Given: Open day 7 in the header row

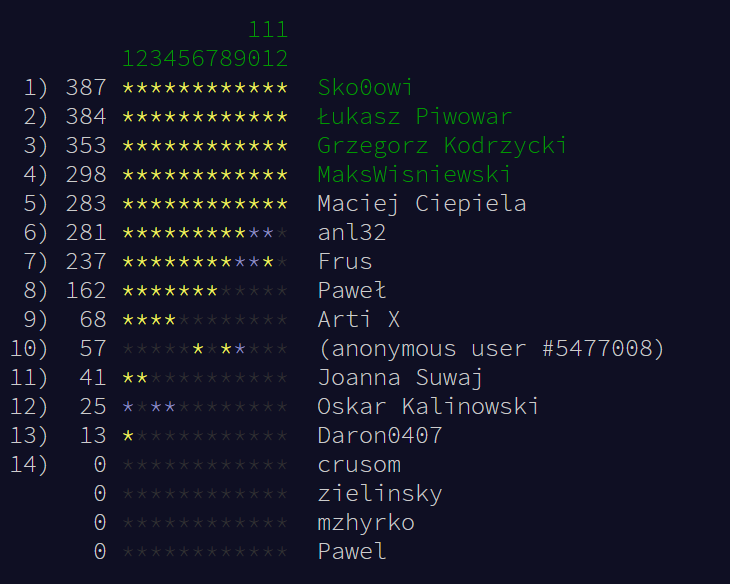Looking at the screenshot, I should (212, 58).
